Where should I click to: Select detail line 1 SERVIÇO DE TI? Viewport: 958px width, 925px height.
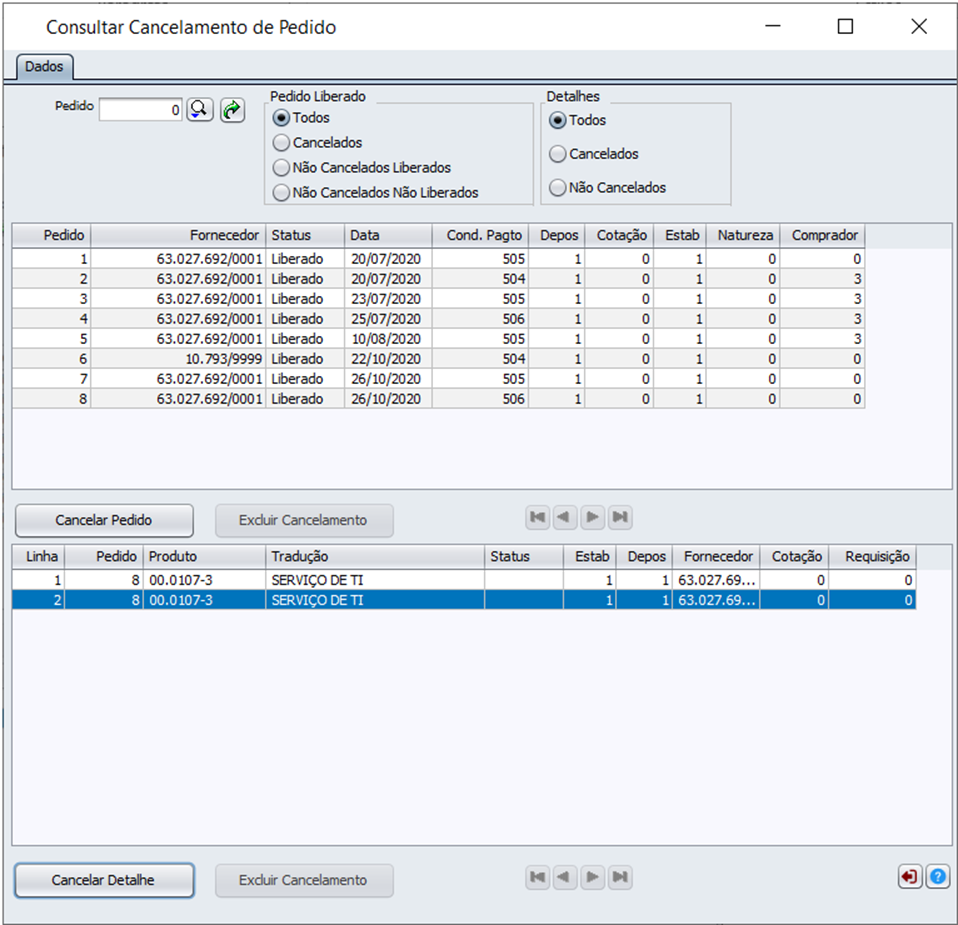464,580
